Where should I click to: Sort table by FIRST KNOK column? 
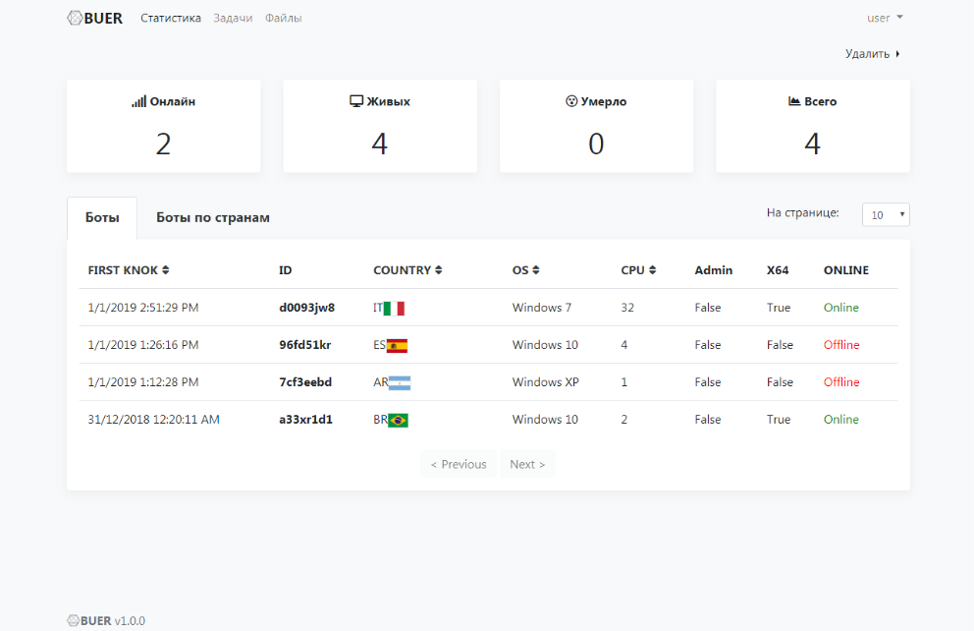tap(128, 270)
